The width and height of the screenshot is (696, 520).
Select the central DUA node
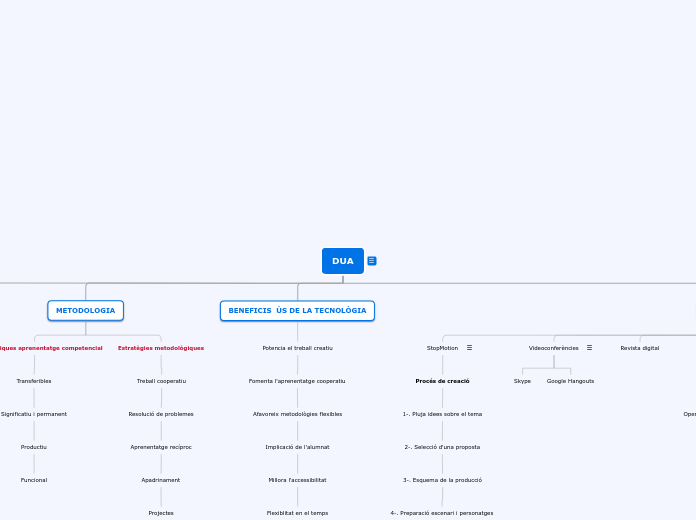click(343, 261)
